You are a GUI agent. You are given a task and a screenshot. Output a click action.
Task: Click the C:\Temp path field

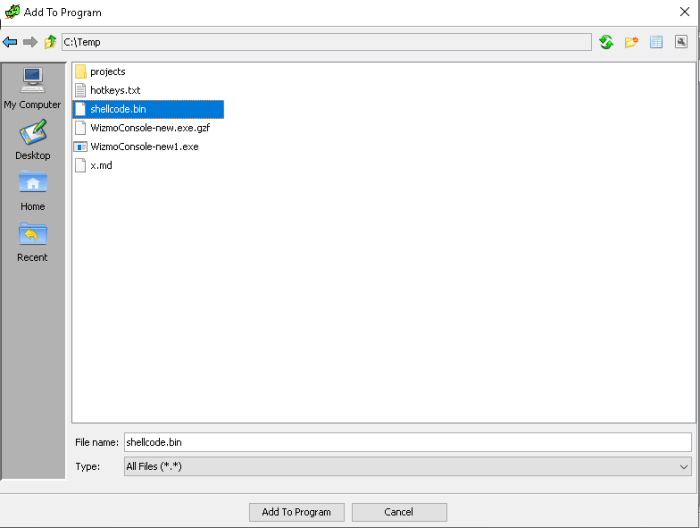[326, 42]
